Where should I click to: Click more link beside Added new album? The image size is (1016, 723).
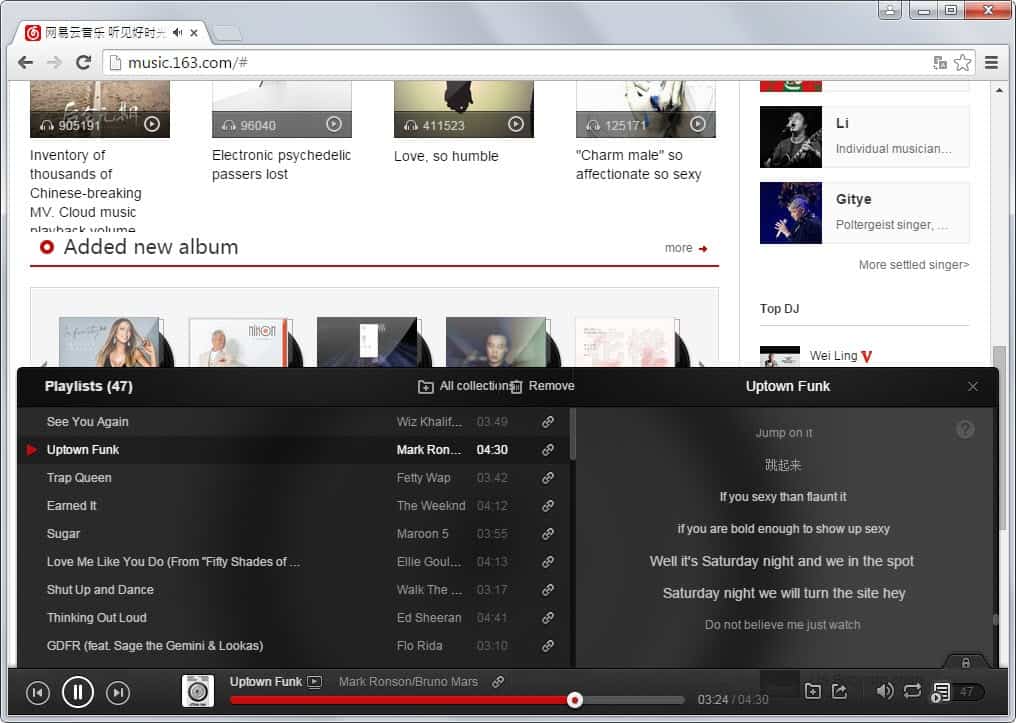686,248
